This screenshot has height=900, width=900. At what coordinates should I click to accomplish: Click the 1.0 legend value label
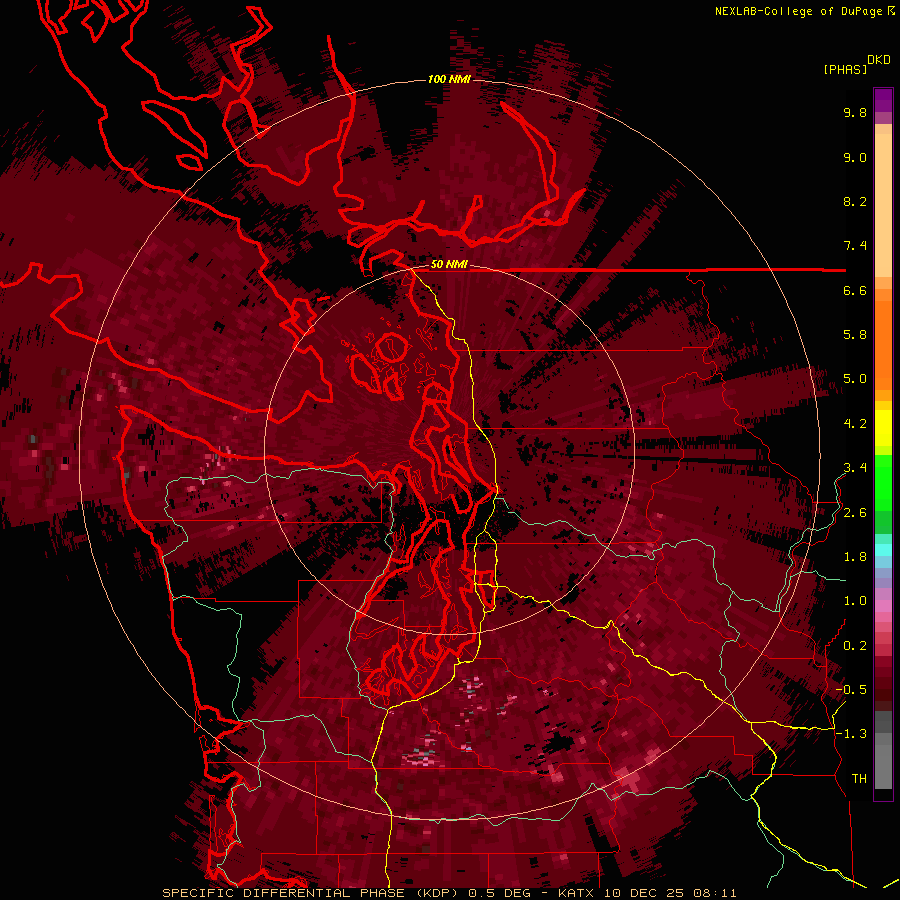pyautogui.click(x=855, y=601)
